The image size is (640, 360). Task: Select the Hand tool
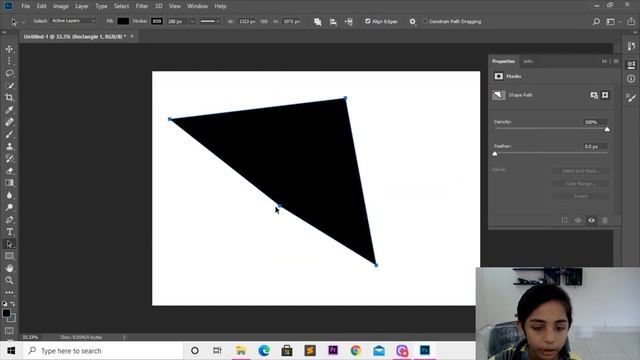point(9,268)
